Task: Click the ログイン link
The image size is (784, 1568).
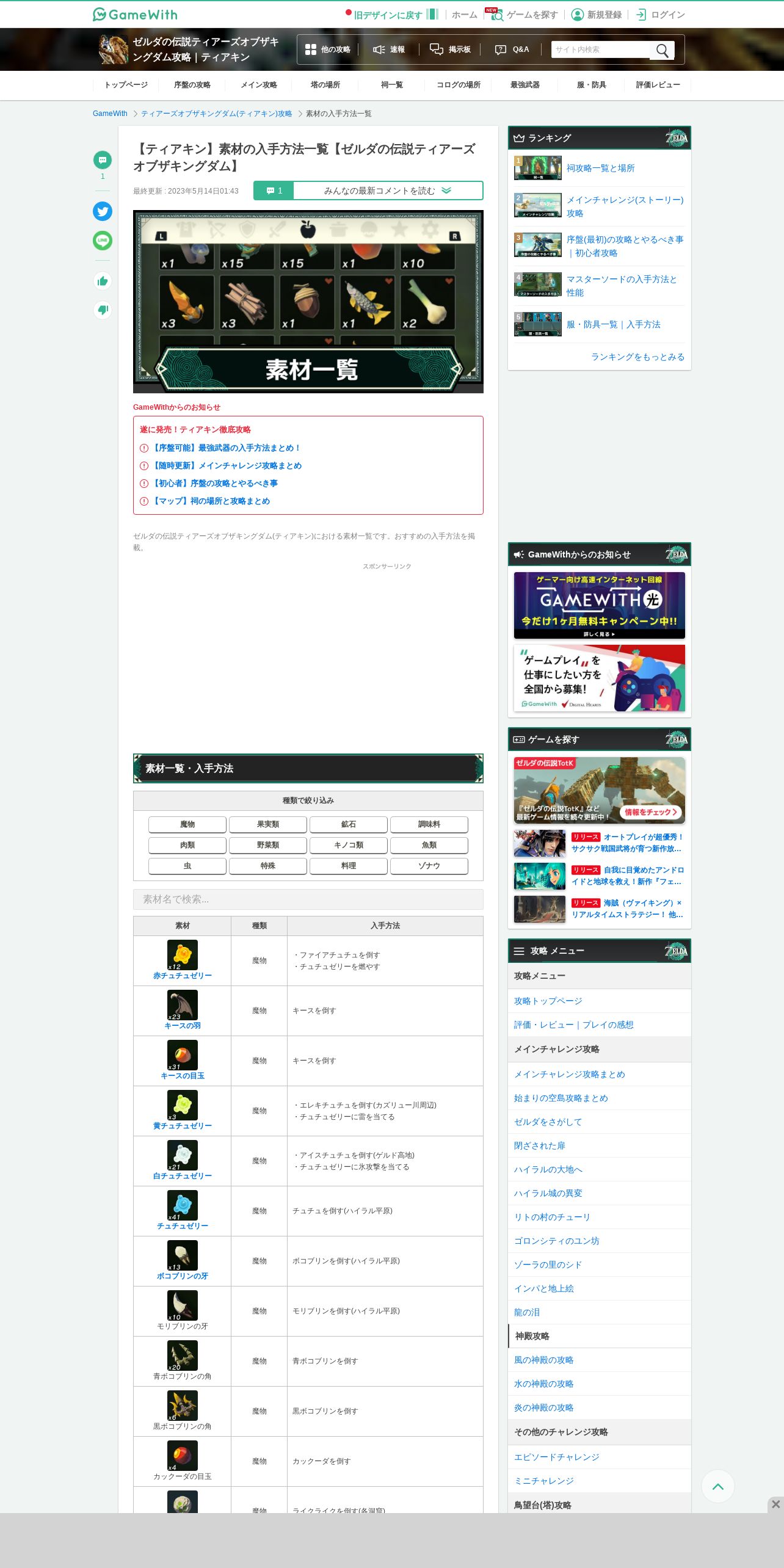Action: point(661,15)
